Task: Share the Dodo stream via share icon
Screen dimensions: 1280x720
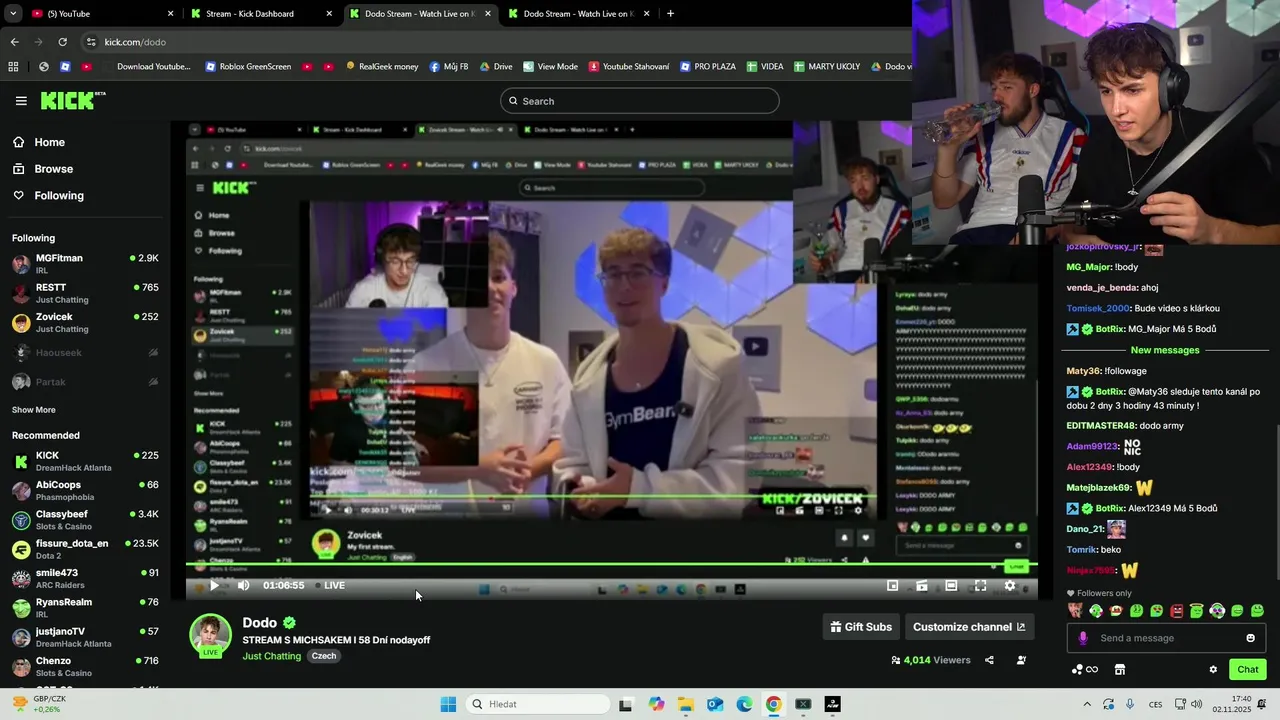Action: [989, 660]
